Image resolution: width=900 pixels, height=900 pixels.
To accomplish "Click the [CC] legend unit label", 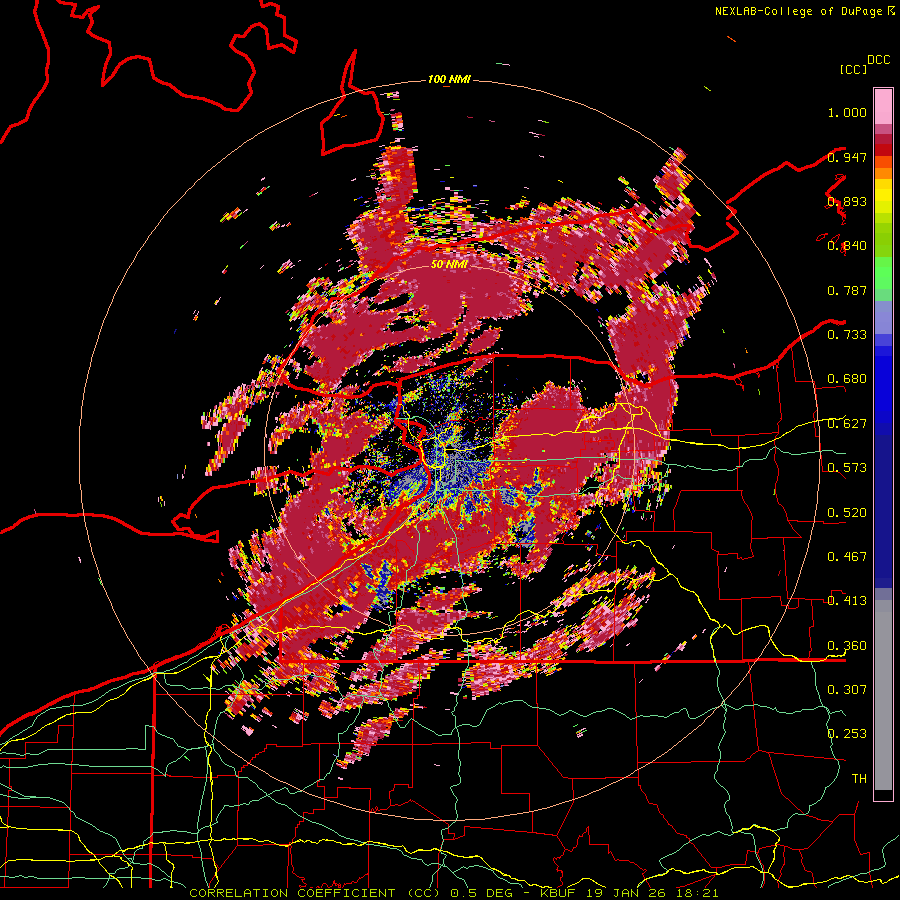I will 853,69.
